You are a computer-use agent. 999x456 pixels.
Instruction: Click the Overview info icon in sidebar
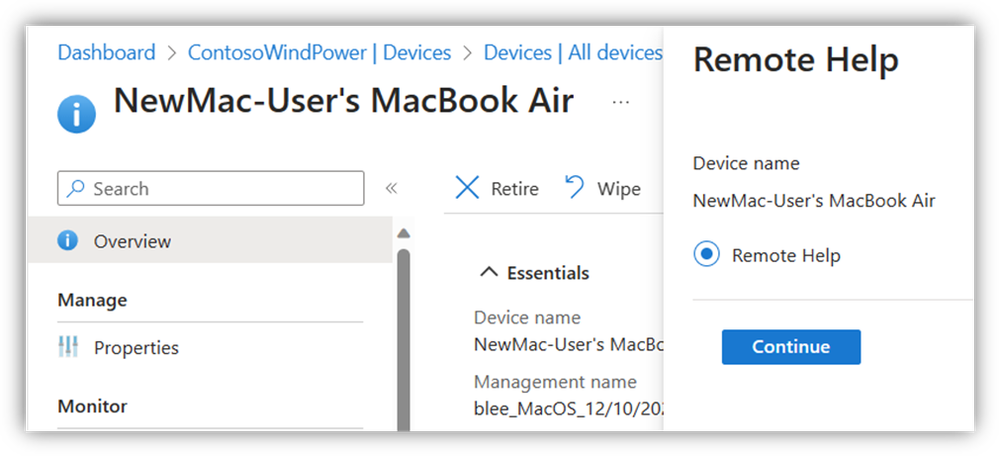click(x=67, y=241)
